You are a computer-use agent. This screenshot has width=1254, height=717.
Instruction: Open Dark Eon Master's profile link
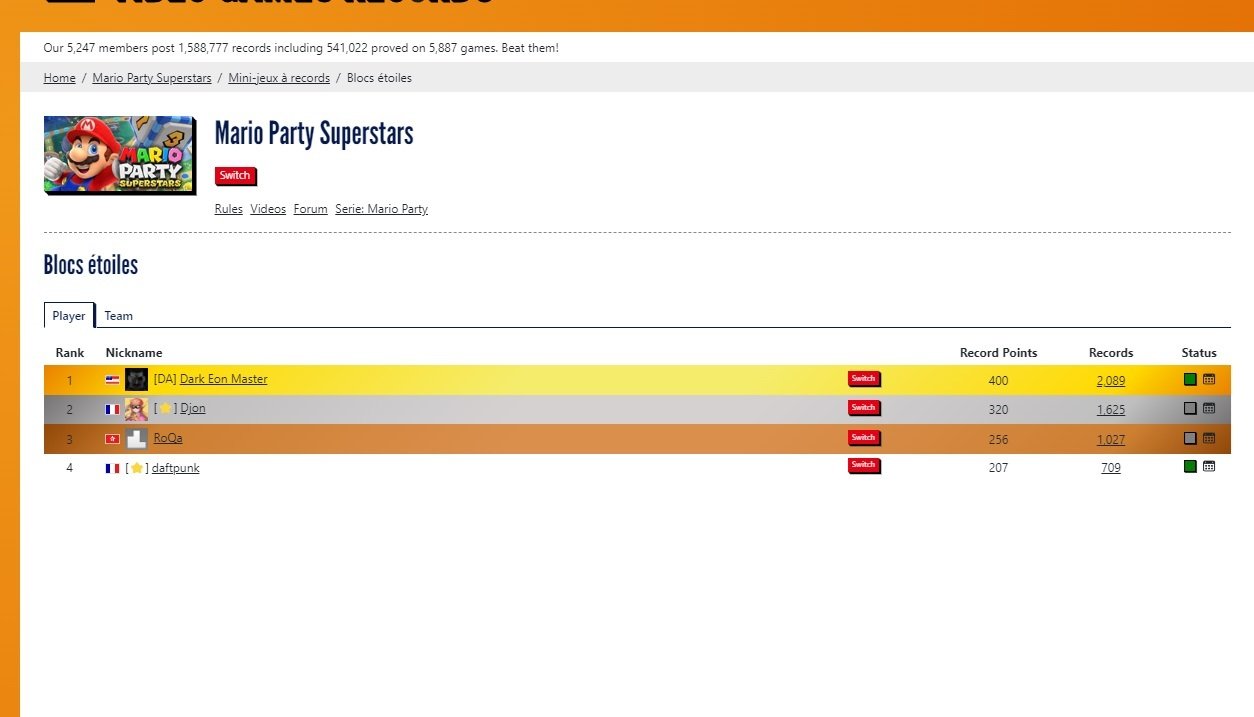(x=223, y=379)
